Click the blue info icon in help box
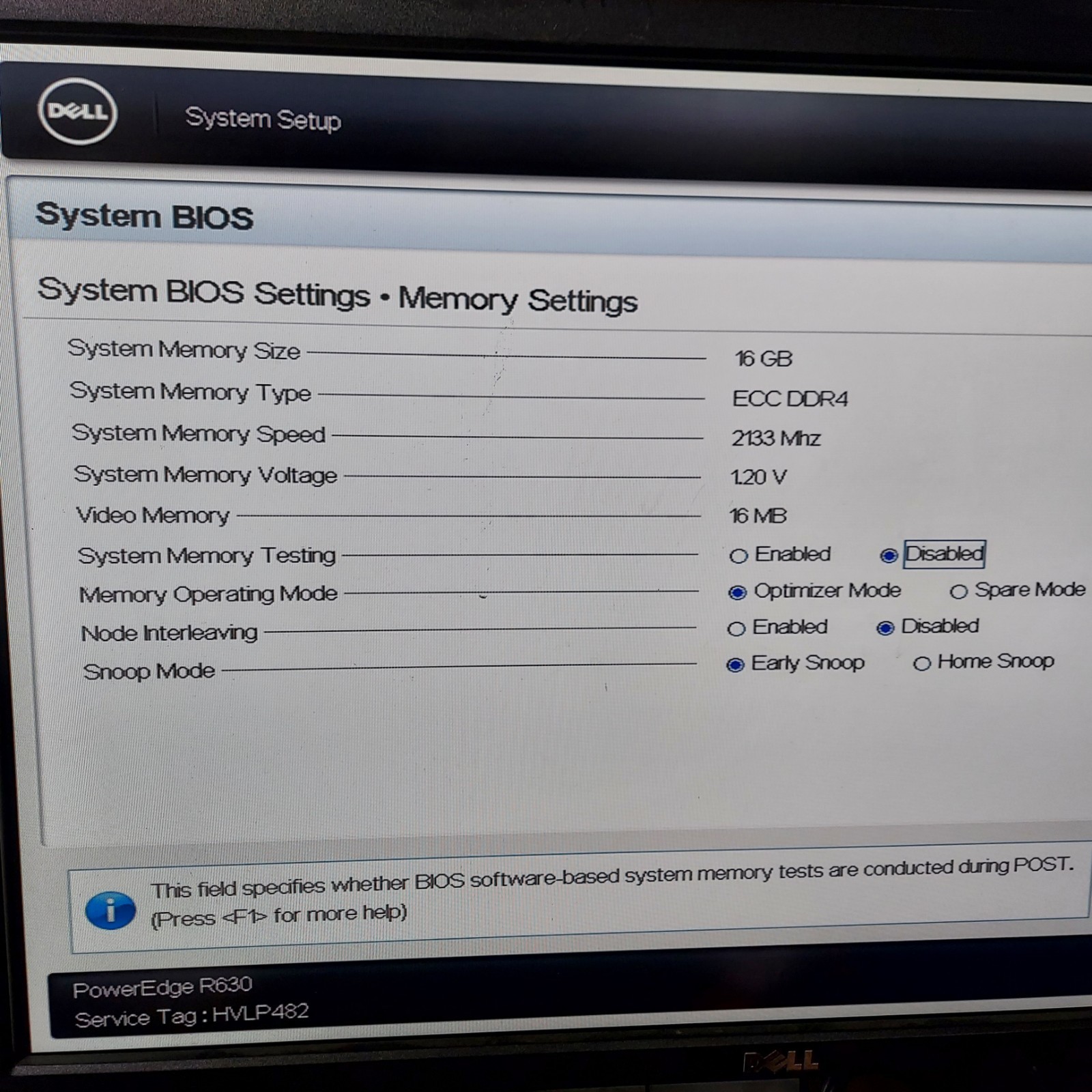This screenshot has height=1092, width=1092. point(111,911)
